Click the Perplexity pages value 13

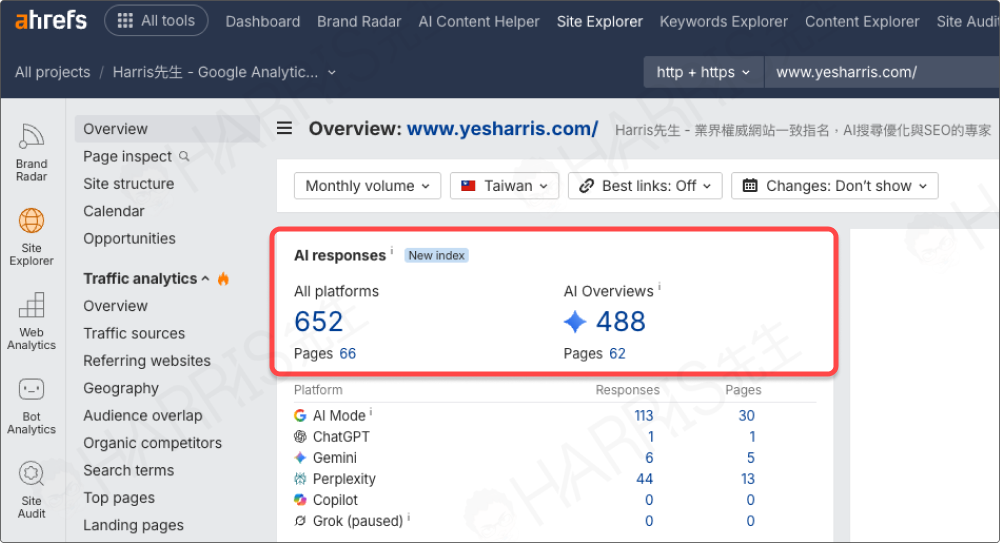pyautogui.click(x=747, y=479)
